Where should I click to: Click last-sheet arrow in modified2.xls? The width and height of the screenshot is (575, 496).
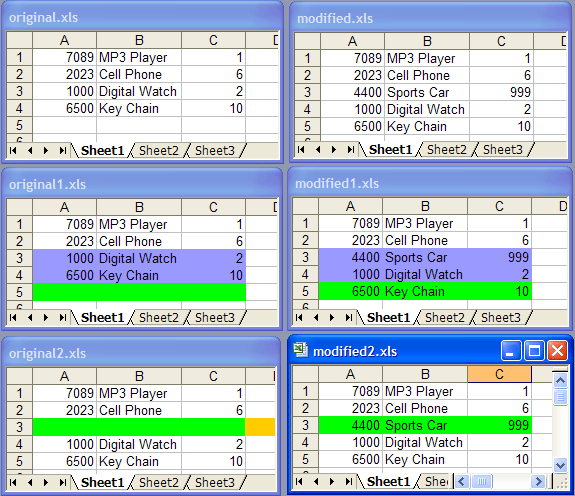(x=348, y=481)
